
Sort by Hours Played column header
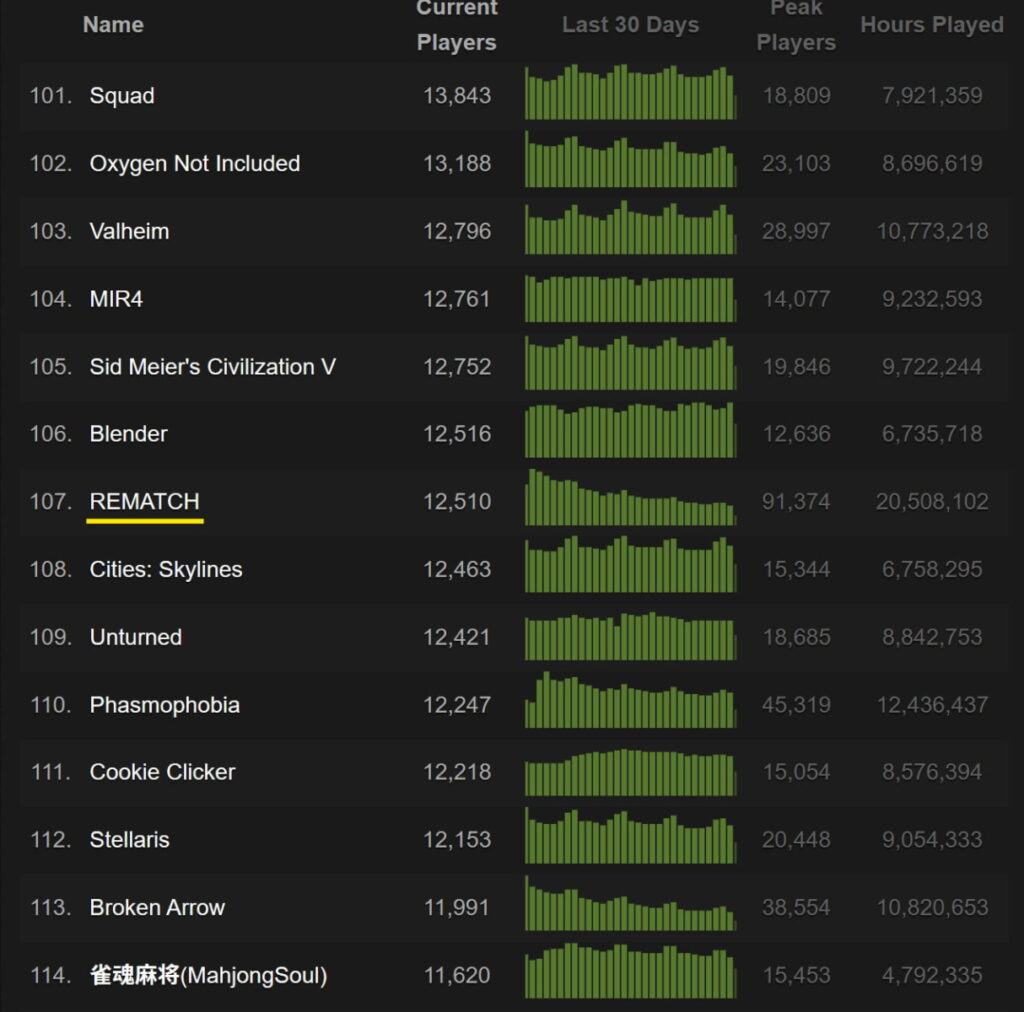[x=932, y=25]
